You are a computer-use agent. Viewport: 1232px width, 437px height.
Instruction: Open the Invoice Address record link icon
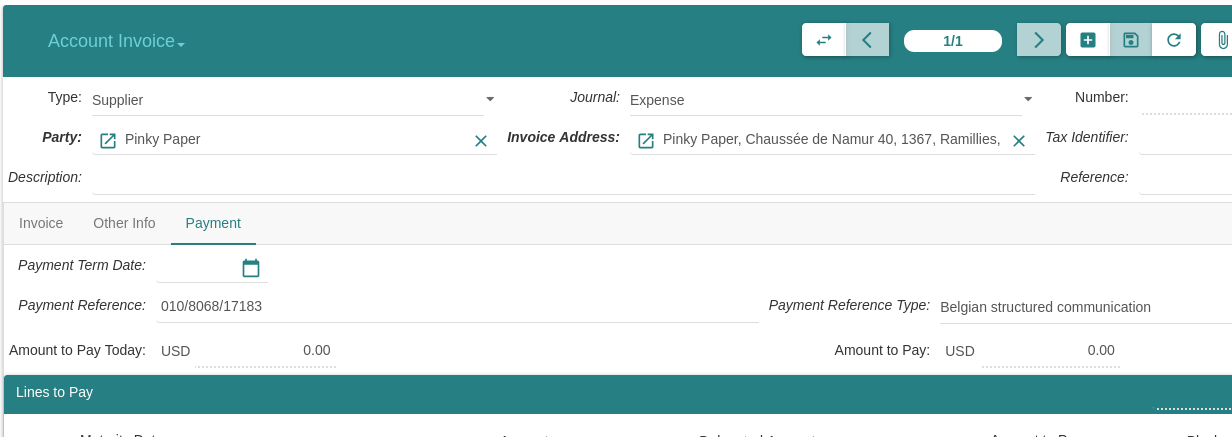[x=646, y=140]
